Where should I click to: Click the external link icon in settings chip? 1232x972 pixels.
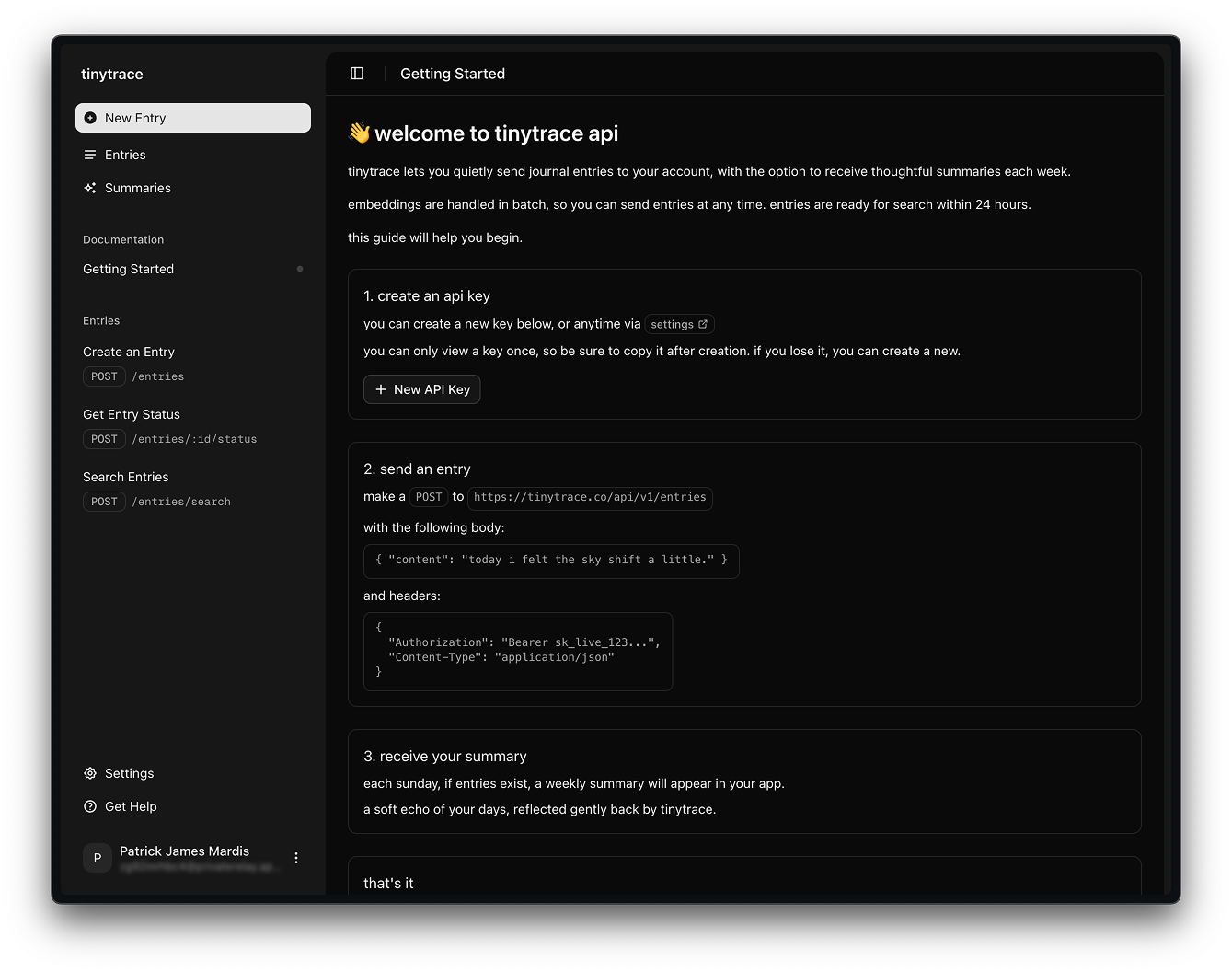click(x=703, y=324)
